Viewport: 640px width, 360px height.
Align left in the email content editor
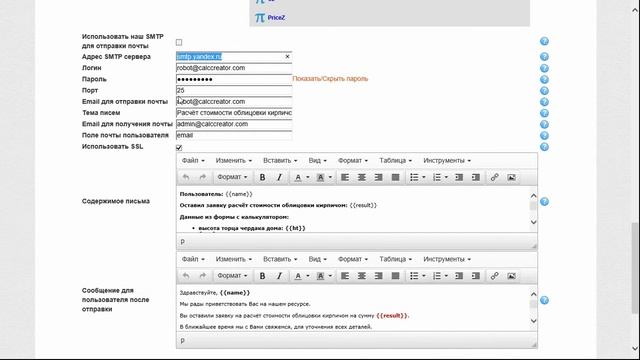click(x=345, y=177)
